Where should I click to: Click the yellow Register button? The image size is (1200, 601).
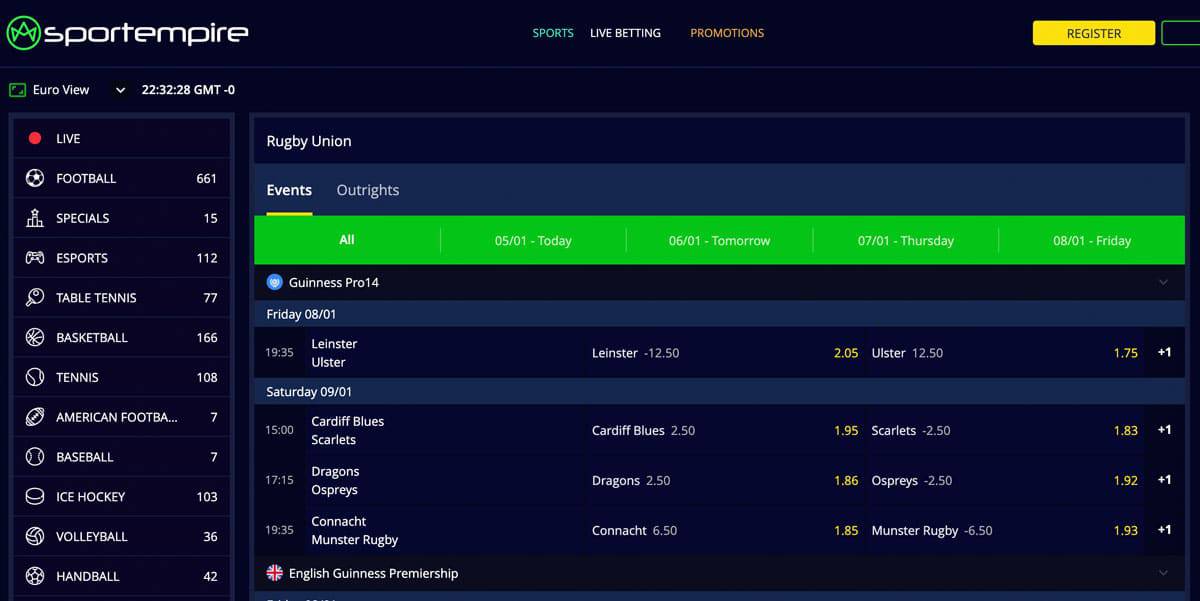pos(1094,33)
